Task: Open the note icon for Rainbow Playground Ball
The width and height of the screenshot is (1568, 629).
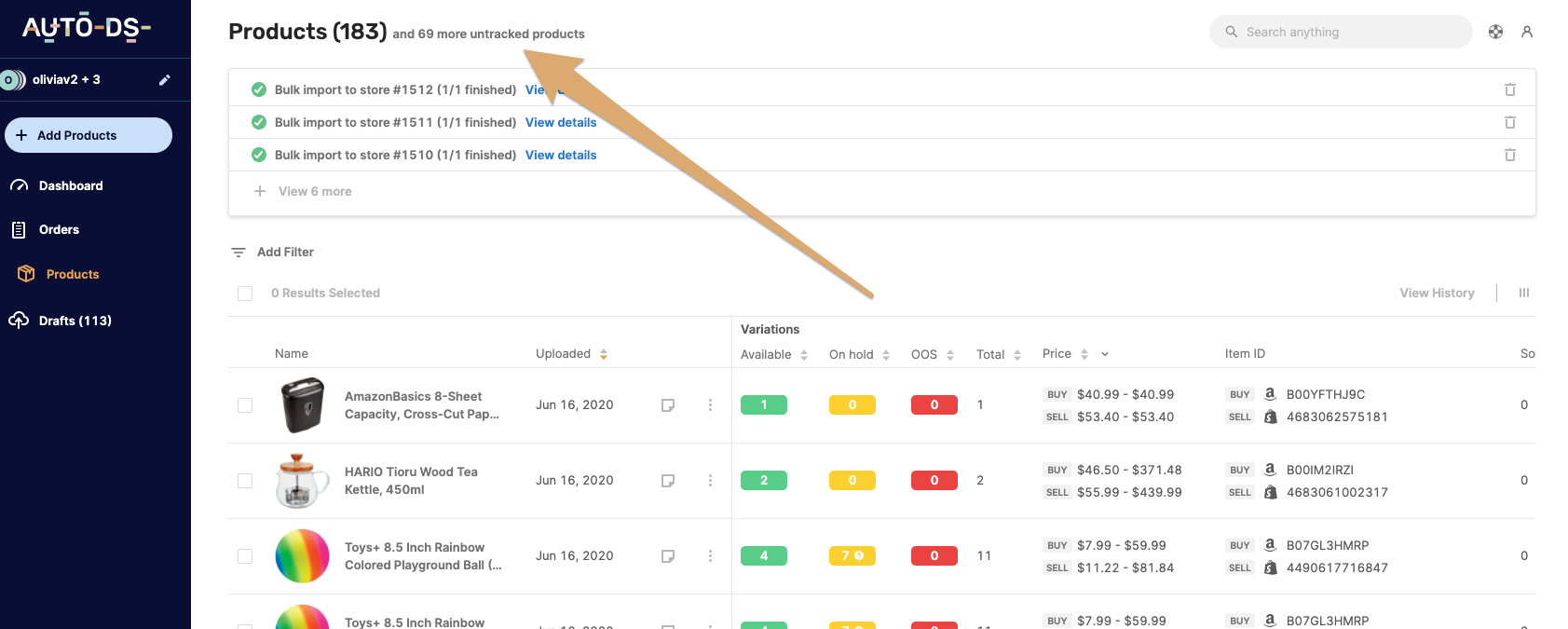Action: (668, 556)
